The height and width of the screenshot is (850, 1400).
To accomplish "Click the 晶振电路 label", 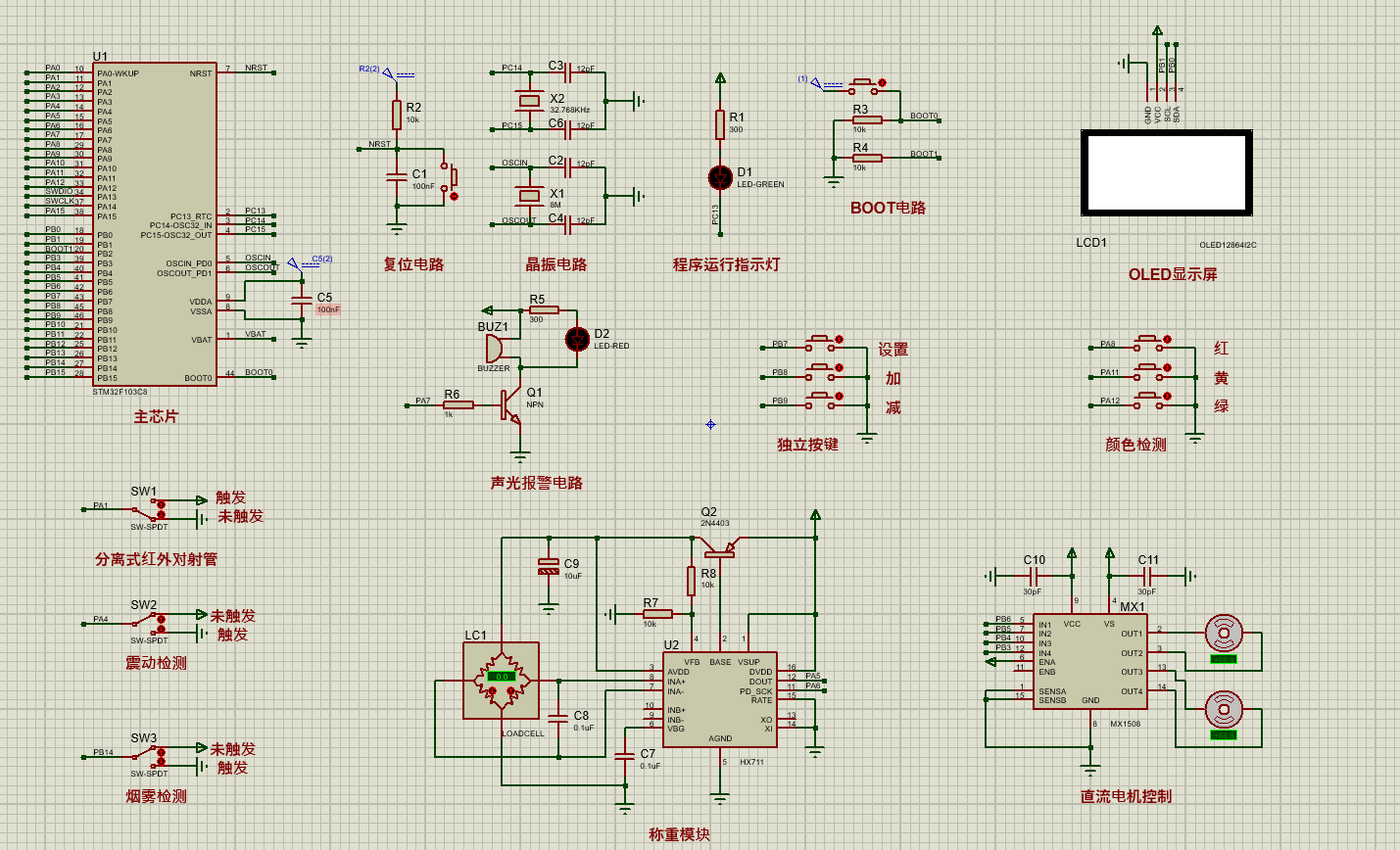I will 556,264.
